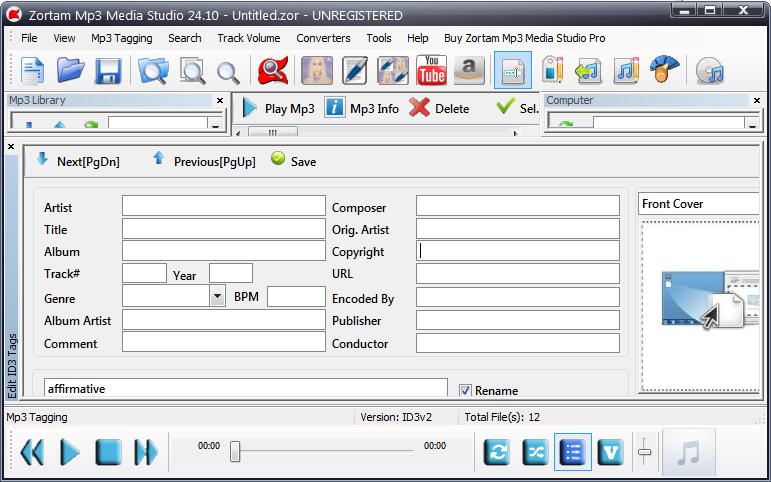
Task: Click the play button in the player
Action: tap(69, 452)
